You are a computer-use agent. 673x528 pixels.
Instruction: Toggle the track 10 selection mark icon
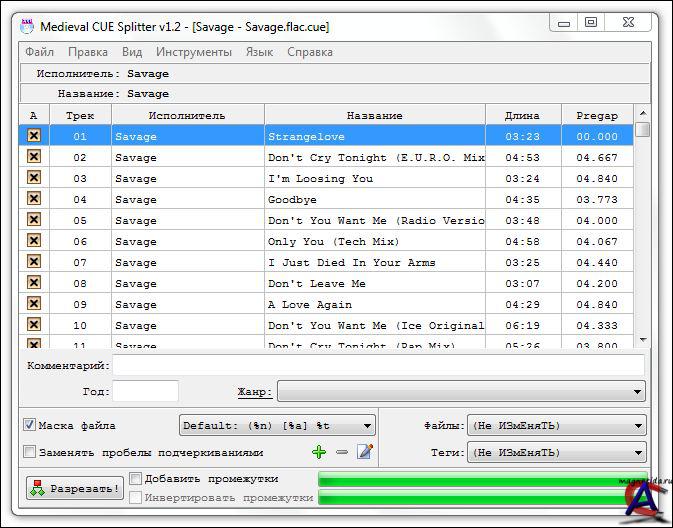tap(33, 325)
